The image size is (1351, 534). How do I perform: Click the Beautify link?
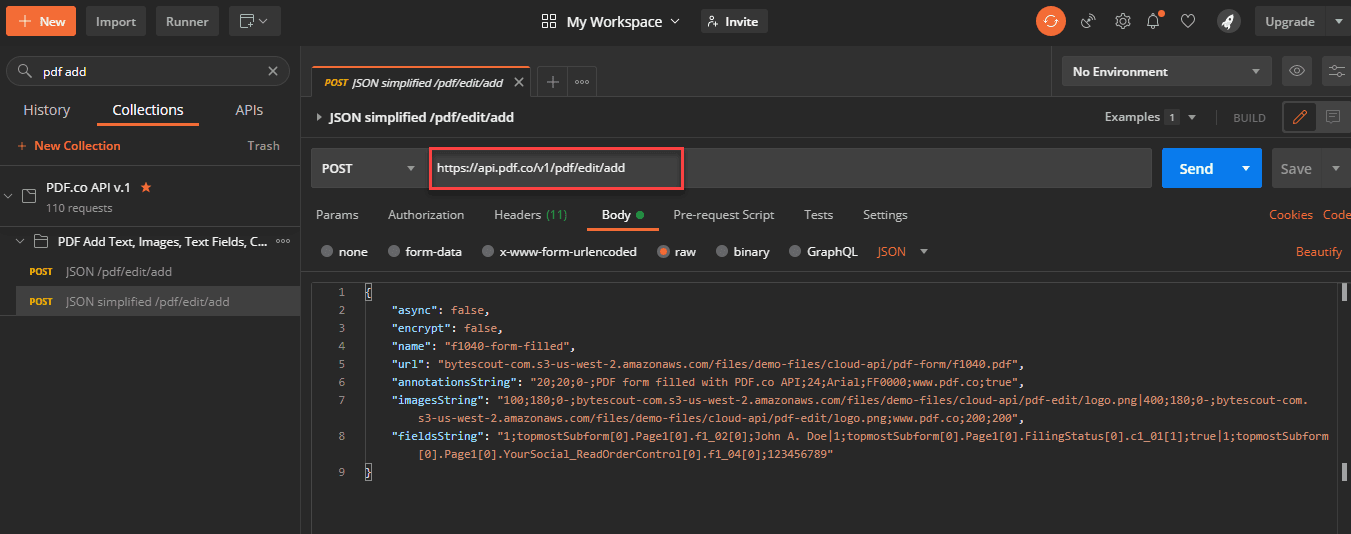click(x=1318, y=252)
